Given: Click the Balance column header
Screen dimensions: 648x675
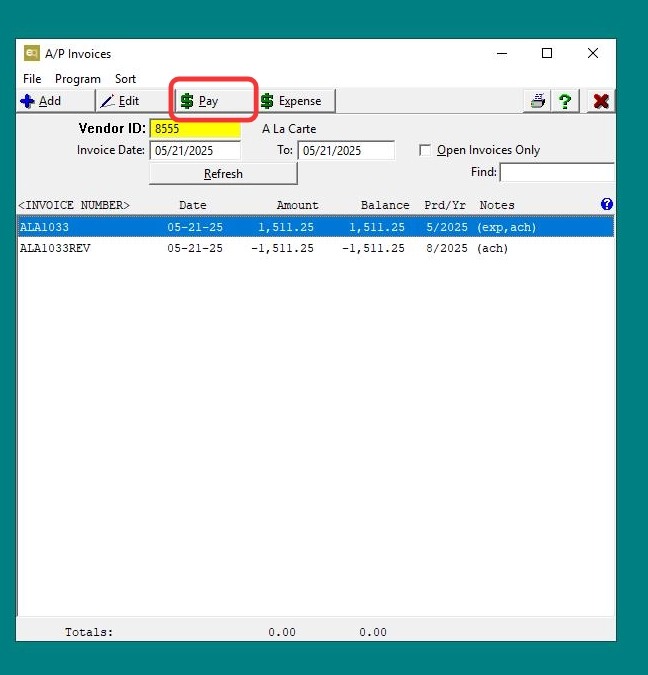Looking at the screenshot, I should coord(385,205).
